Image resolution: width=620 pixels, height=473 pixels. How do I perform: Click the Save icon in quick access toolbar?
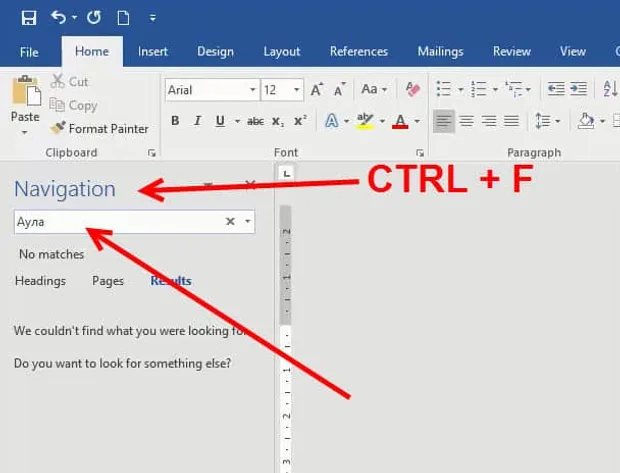(28, 18)
